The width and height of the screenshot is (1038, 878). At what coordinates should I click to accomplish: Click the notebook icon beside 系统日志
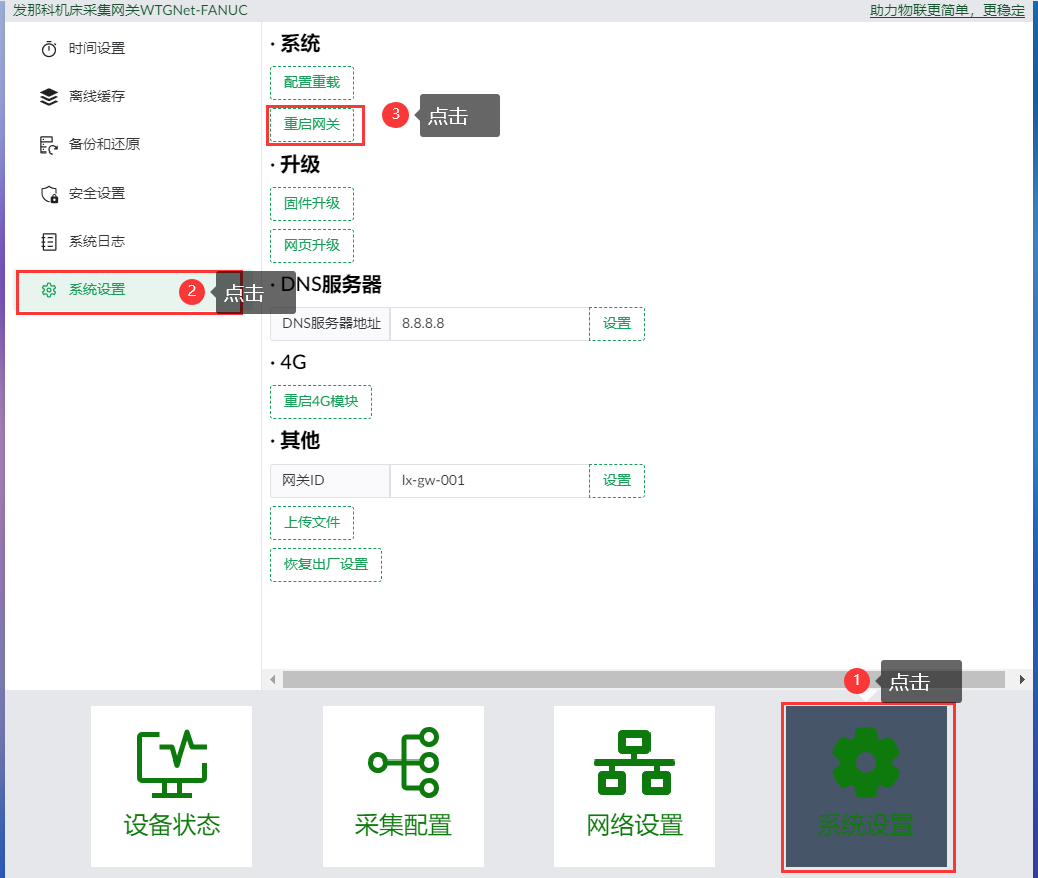[x=49, y=242]
